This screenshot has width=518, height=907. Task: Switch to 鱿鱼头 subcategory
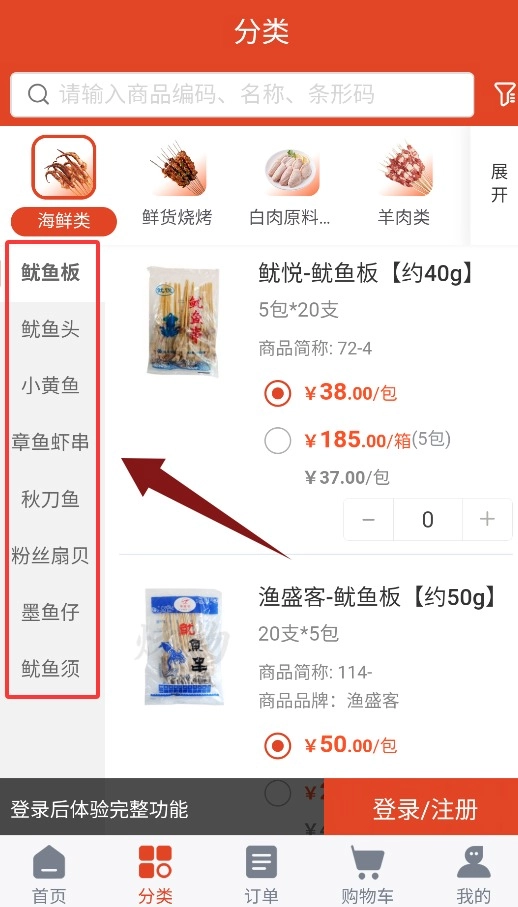(x=51, y=329)
